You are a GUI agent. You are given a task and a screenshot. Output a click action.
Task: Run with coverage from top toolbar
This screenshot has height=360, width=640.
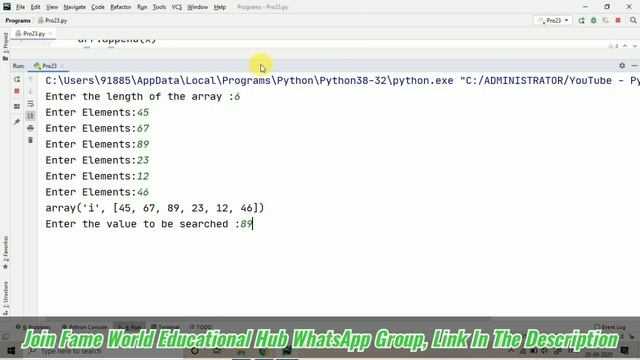click(606, 20)
